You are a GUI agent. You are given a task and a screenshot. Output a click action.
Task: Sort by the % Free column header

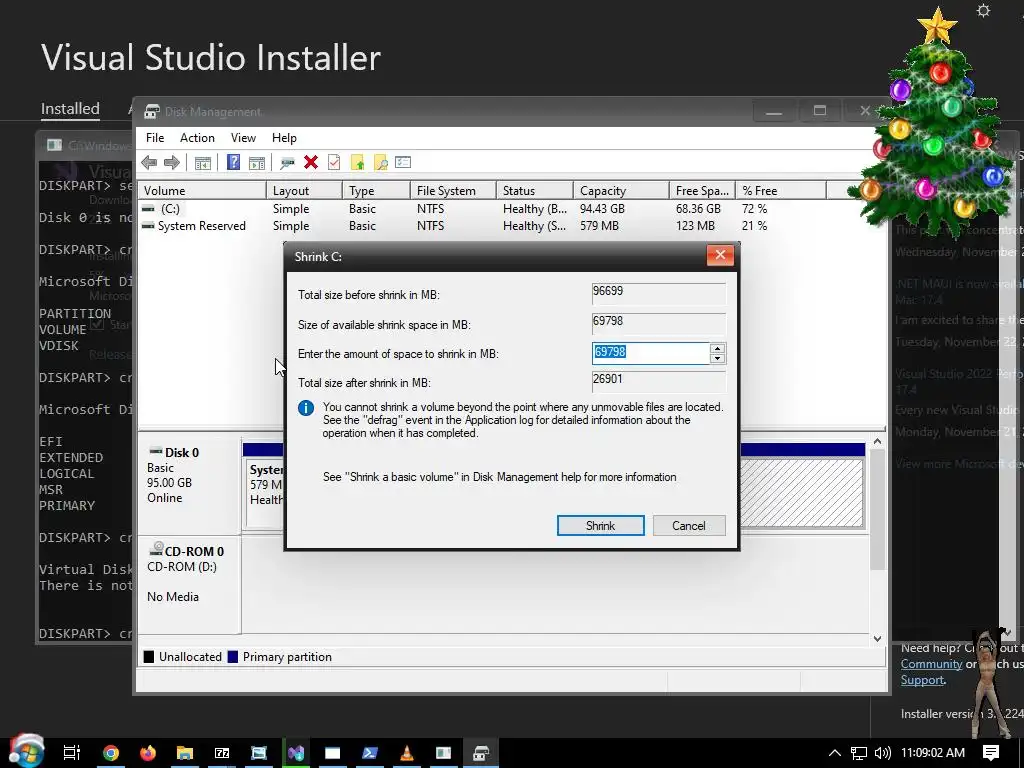click(781, 191)
